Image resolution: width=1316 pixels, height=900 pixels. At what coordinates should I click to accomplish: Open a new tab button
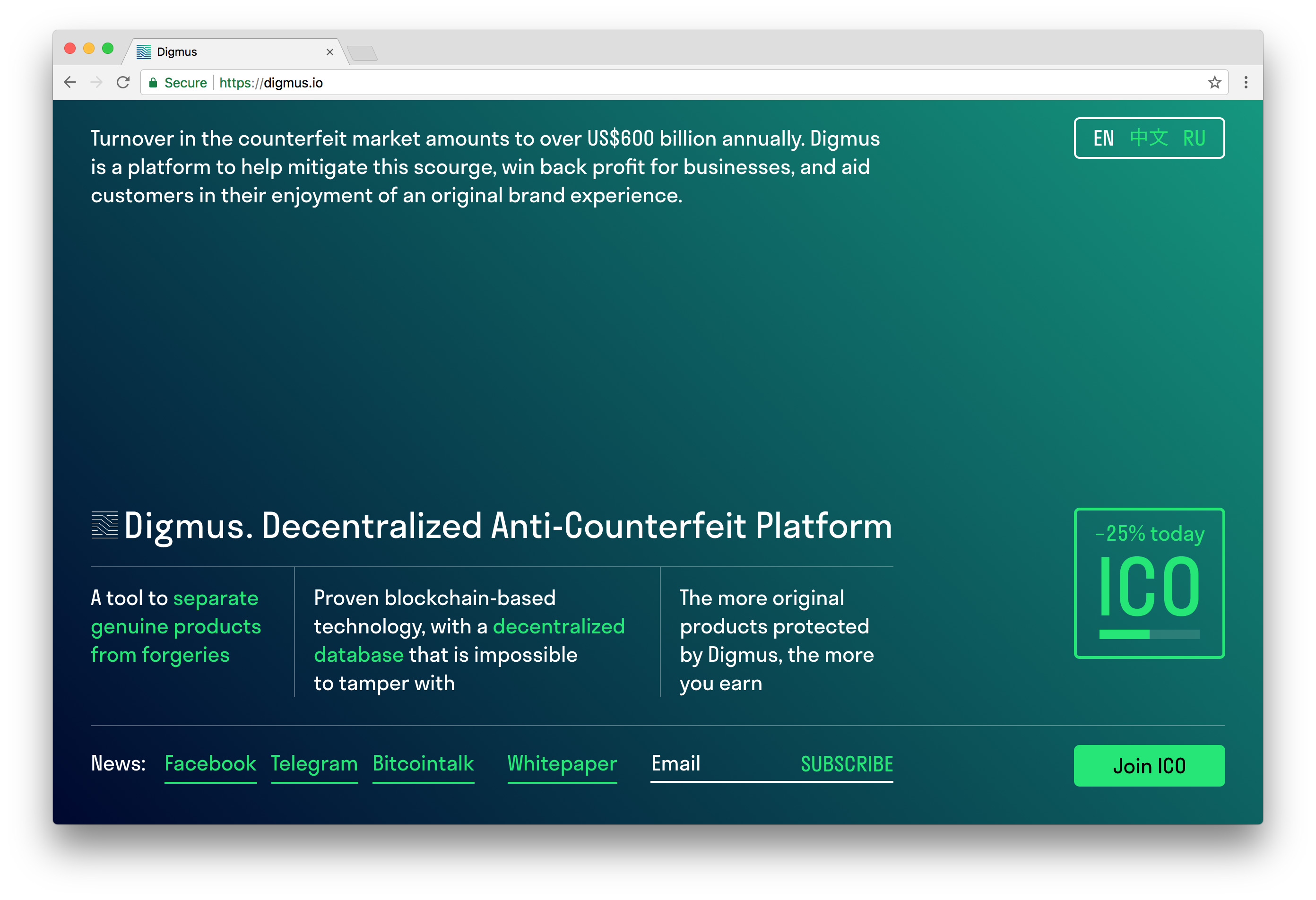(x=363, y=53)
